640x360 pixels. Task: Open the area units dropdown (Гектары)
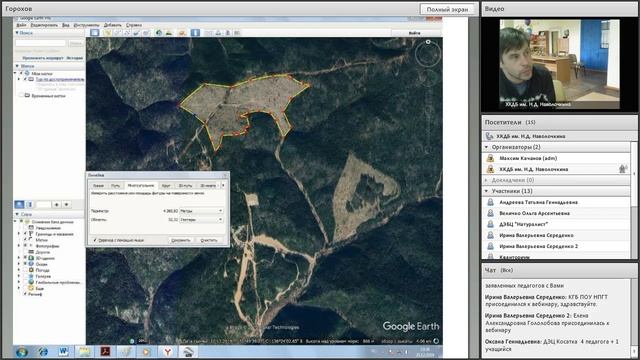(x=202, y=220)
